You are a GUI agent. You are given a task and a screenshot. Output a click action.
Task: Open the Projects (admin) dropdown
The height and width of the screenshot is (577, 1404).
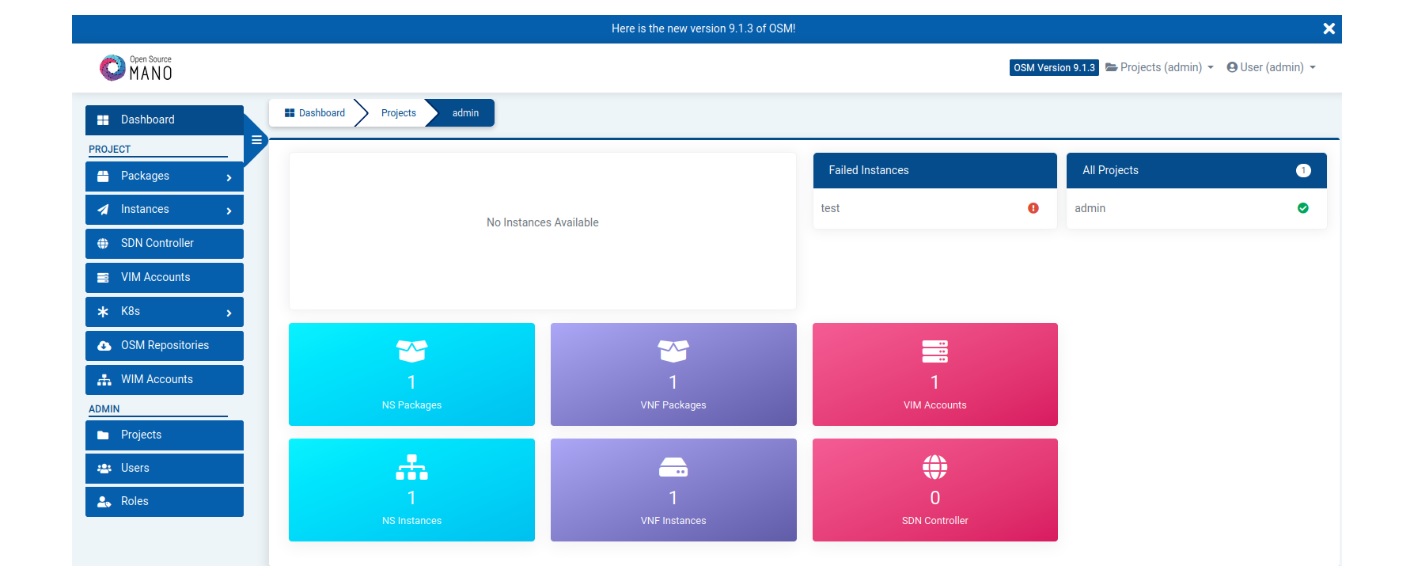pos(1159,68)
